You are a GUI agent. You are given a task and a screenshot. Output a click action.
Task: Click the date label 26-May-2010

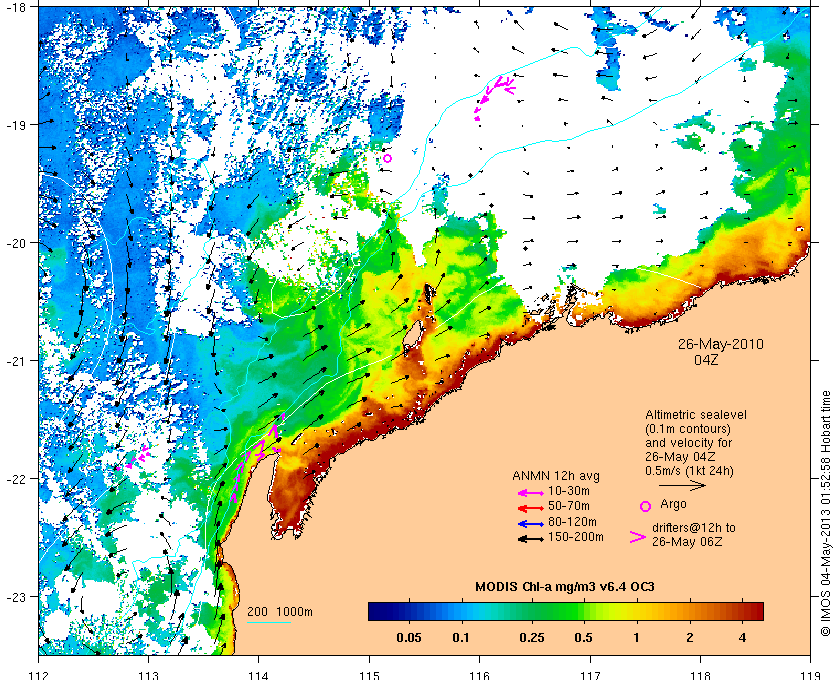[x=721, y=344]
